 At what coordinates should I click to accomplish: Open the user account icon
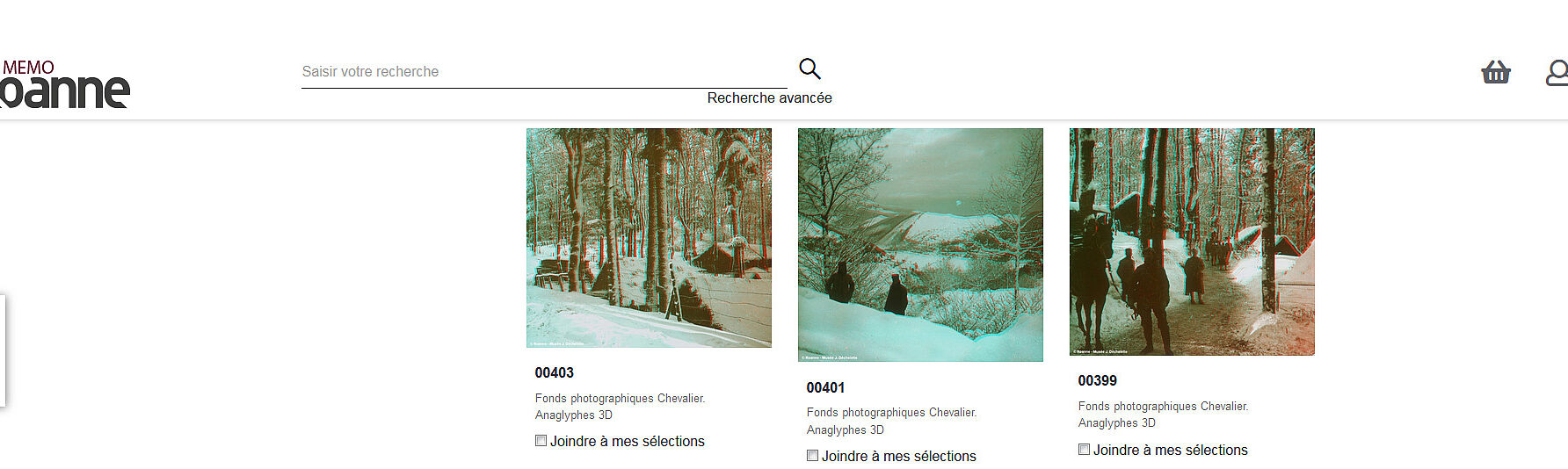pos(1557,73)
